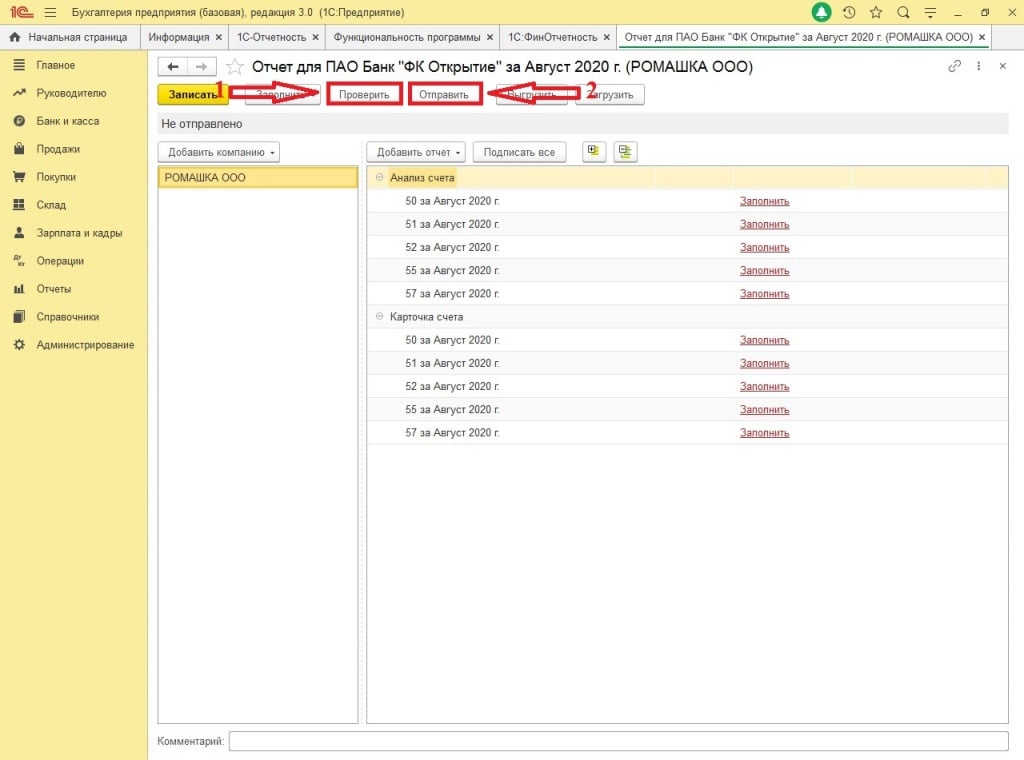Open favorites star in title bar

click(x=876, y=13)
